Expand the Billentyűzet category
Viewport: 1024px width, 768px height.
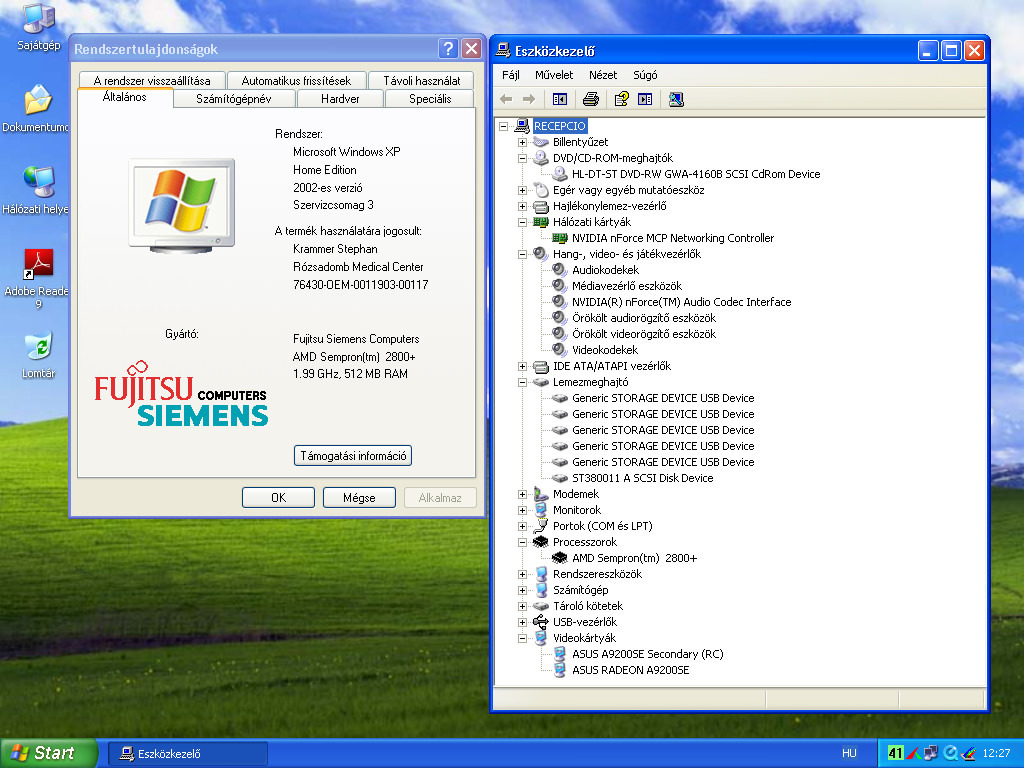tap(522, 142)
